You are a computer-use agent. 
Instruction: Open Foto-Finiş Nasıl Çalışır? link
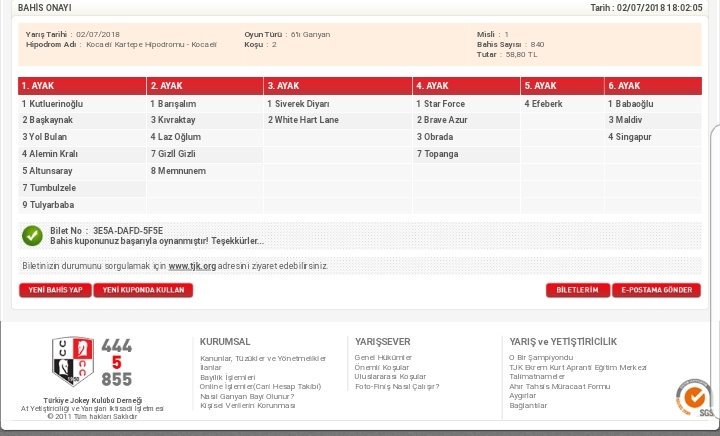pyautogui.click(x=397, y=386)
